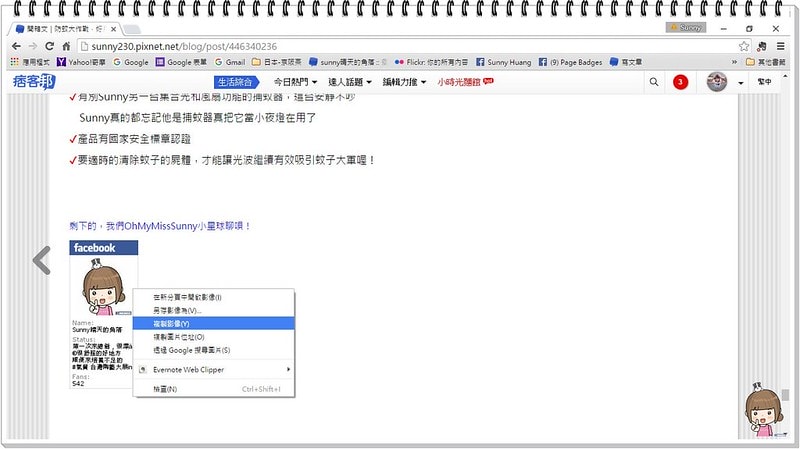This screenshot has height=449, width=800.
Task: Click the browser Back arrow
Action: (16, 46)
